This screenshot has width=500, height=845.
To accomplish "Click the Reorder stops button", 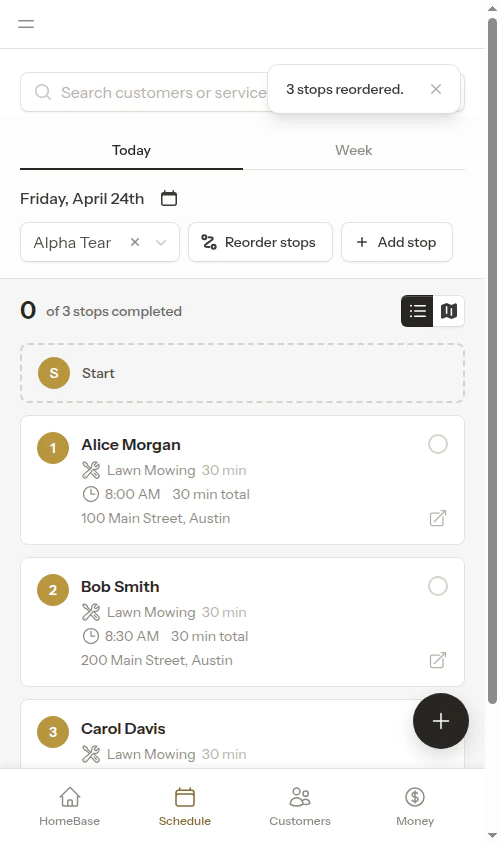I will (x=260, y=242).
